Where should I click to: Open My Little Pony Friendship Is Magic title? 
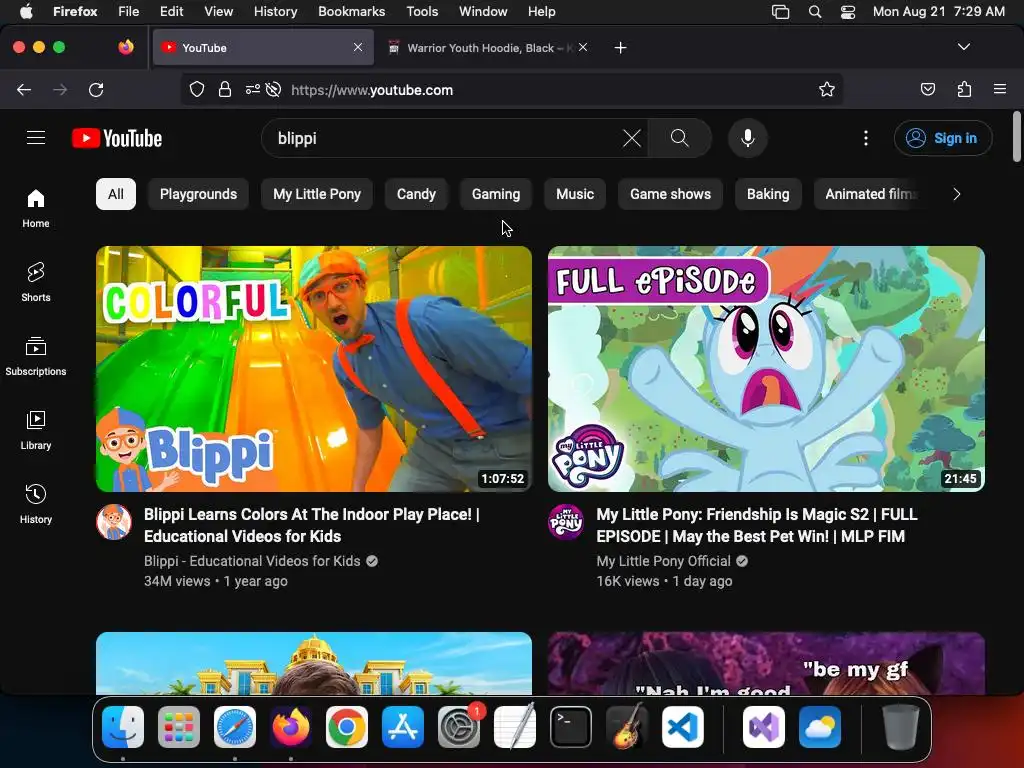coord(757,525)
